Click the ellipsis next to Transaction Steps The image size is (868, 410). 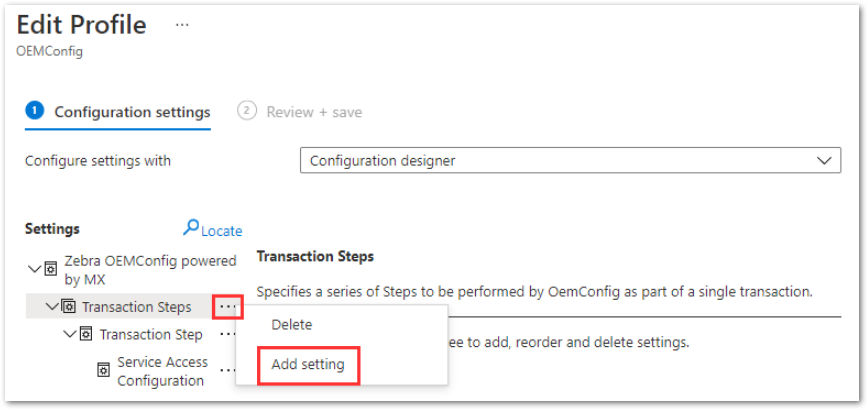(x=228, y=307)
